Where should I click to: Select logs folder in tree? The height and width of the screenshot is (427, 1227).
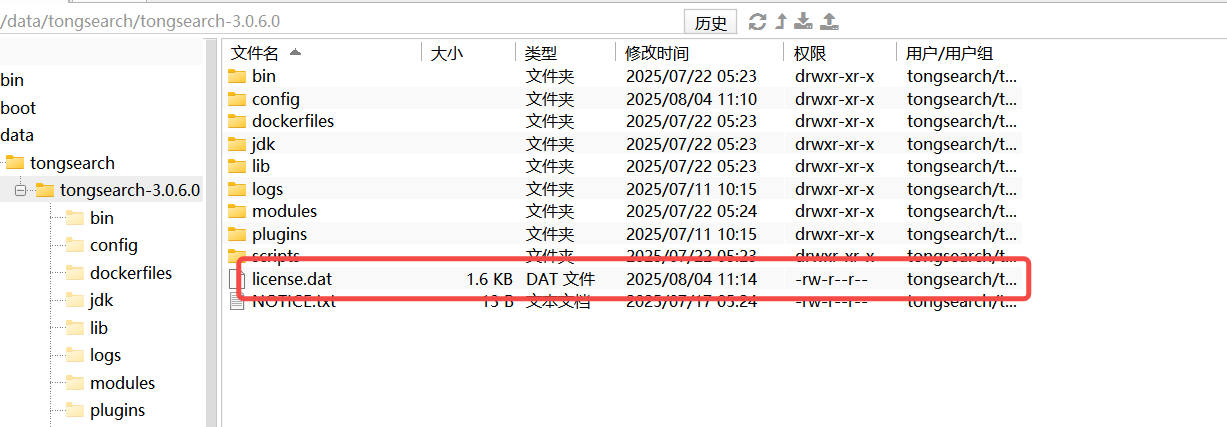105,355
